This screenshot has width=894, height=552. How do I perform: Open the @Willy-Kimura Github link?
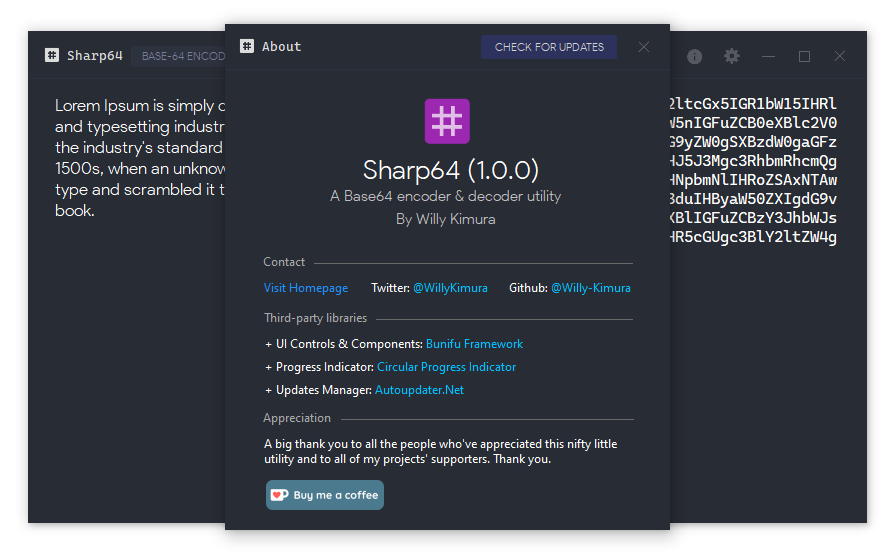click(590, 288)
